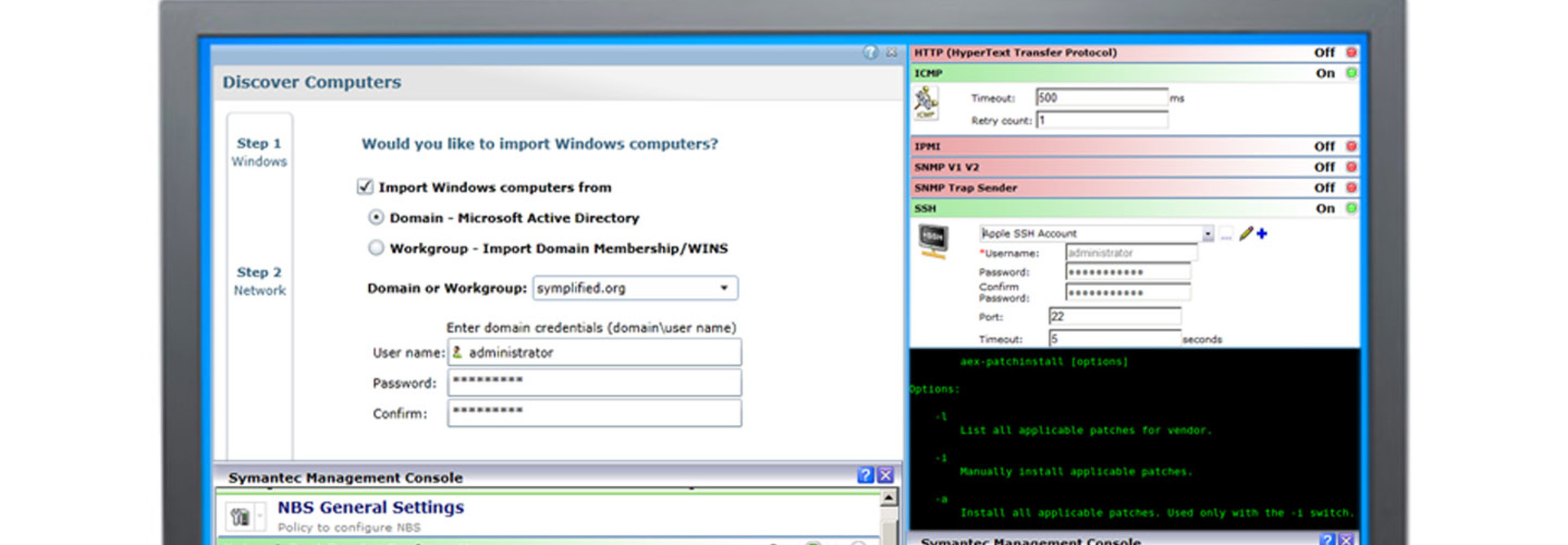Click the help icon on Discover Computers dialog
Screen dimensions: 1568x545
pos(871,52)
